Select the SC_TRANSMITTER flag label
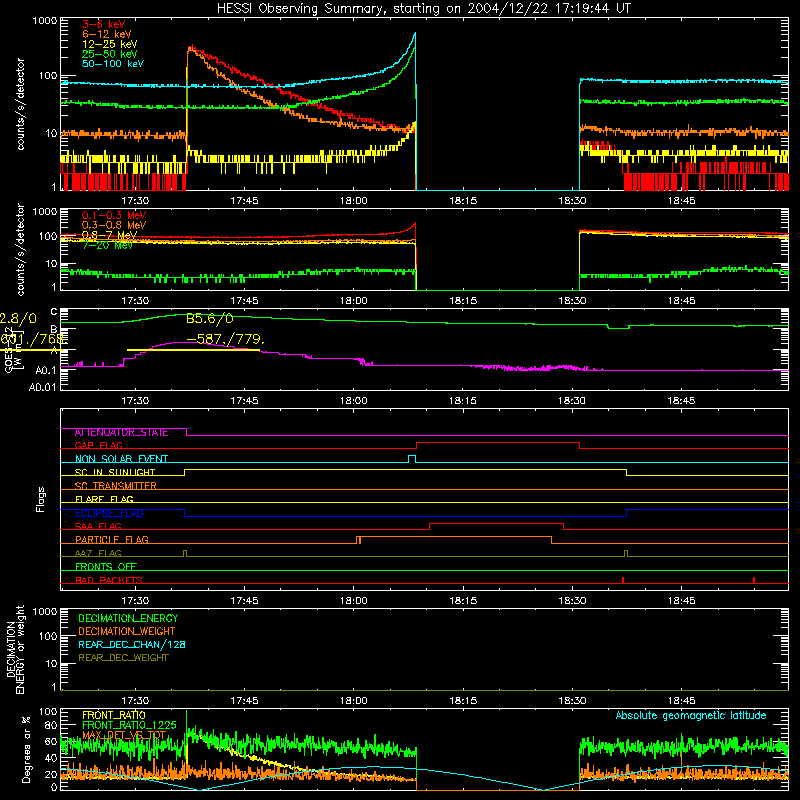Image resolution: width=800 pixels, height=800 pixels. click(x=115, y=486)
